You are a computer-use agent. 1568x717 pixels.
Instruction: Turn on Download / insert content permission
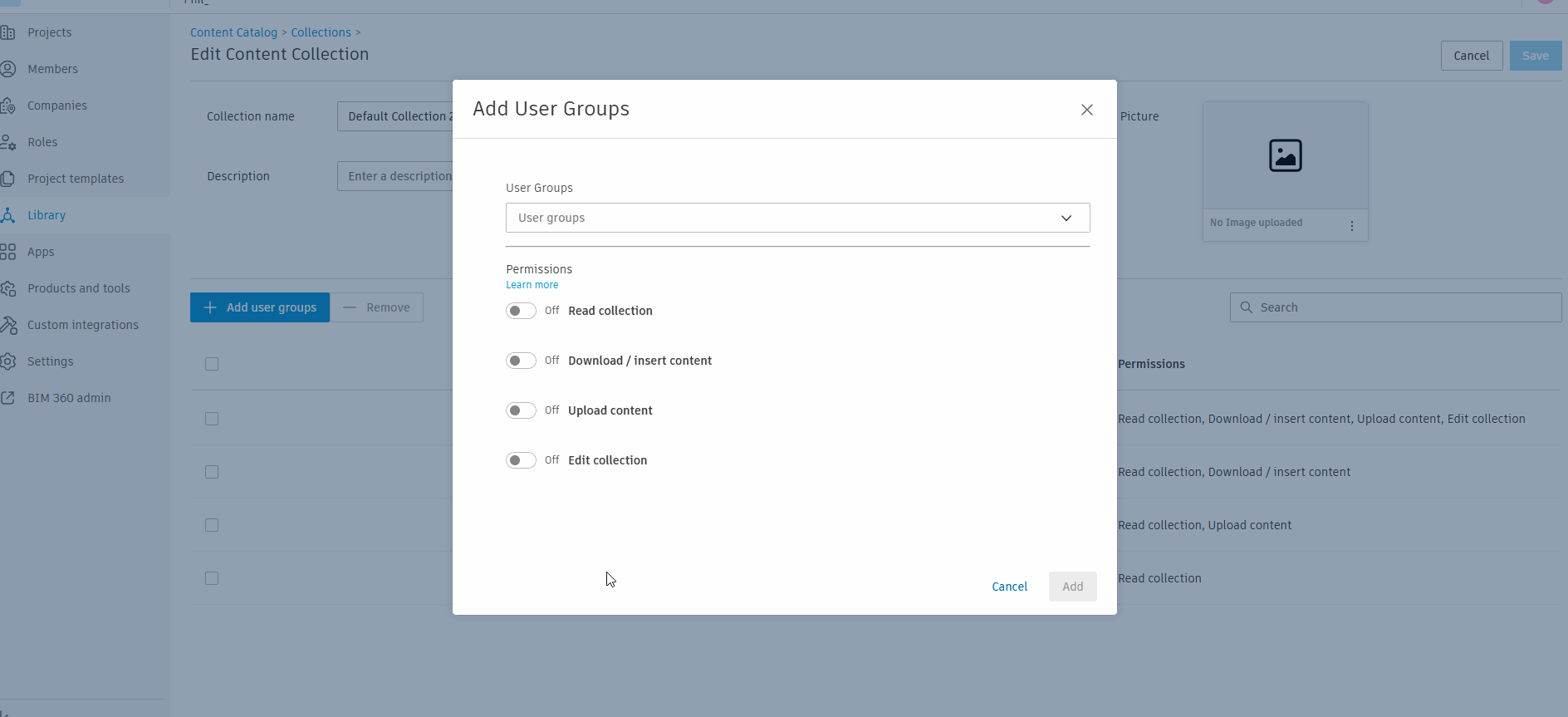(x=521, y=361)
